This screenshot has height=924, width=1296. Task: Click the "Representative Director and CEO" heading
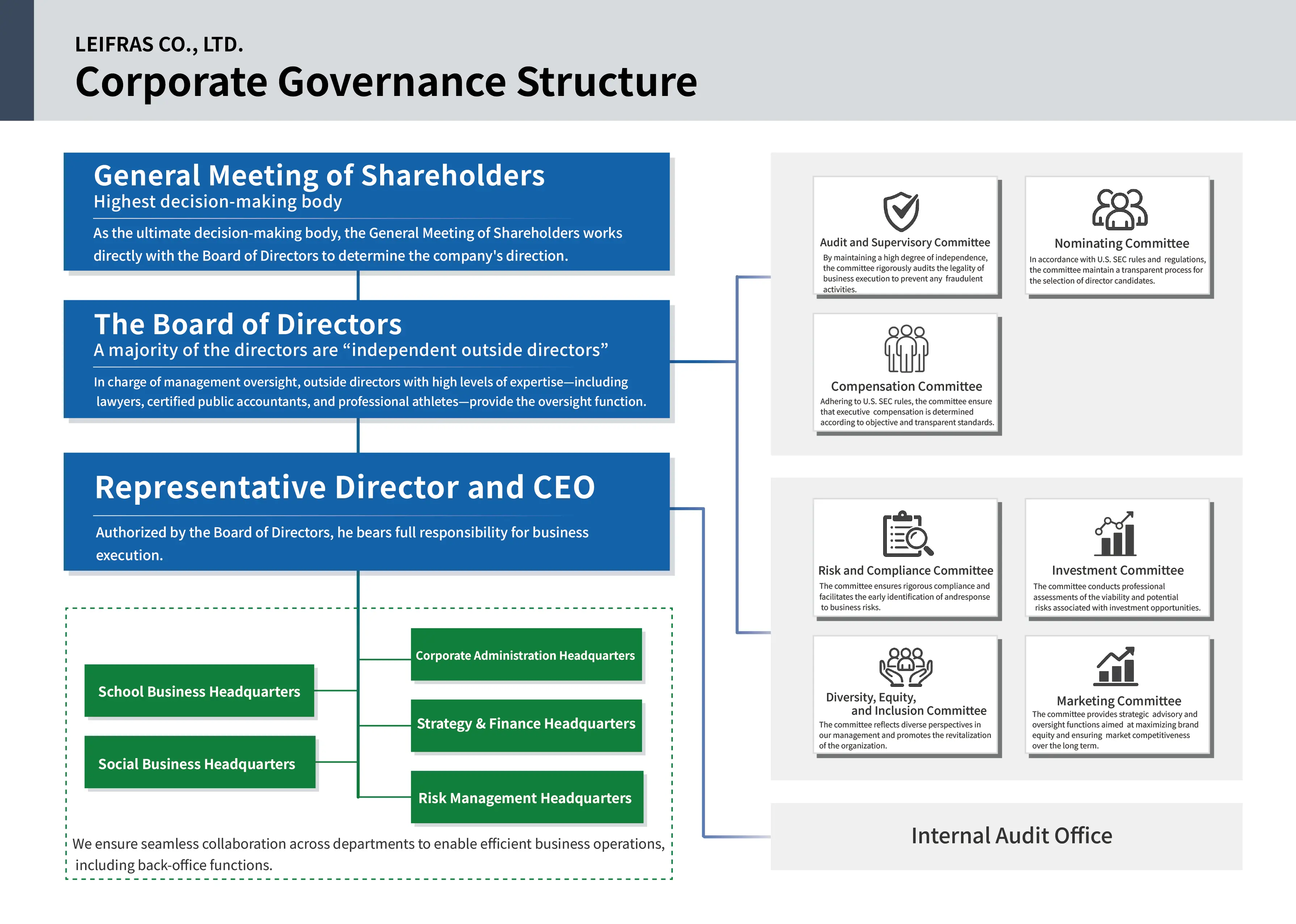[345, 487]
